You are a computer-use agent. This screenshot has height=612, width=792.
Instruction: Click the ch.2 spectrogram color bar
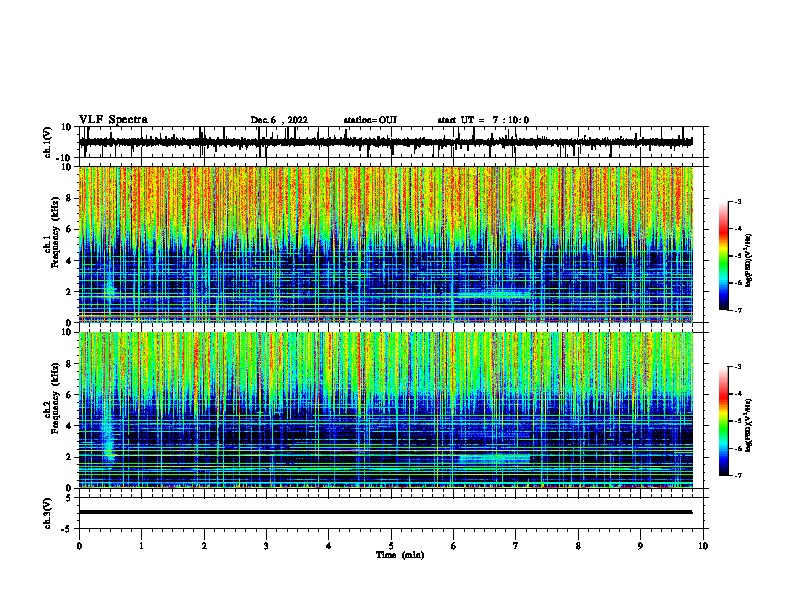tap(724, 421)
